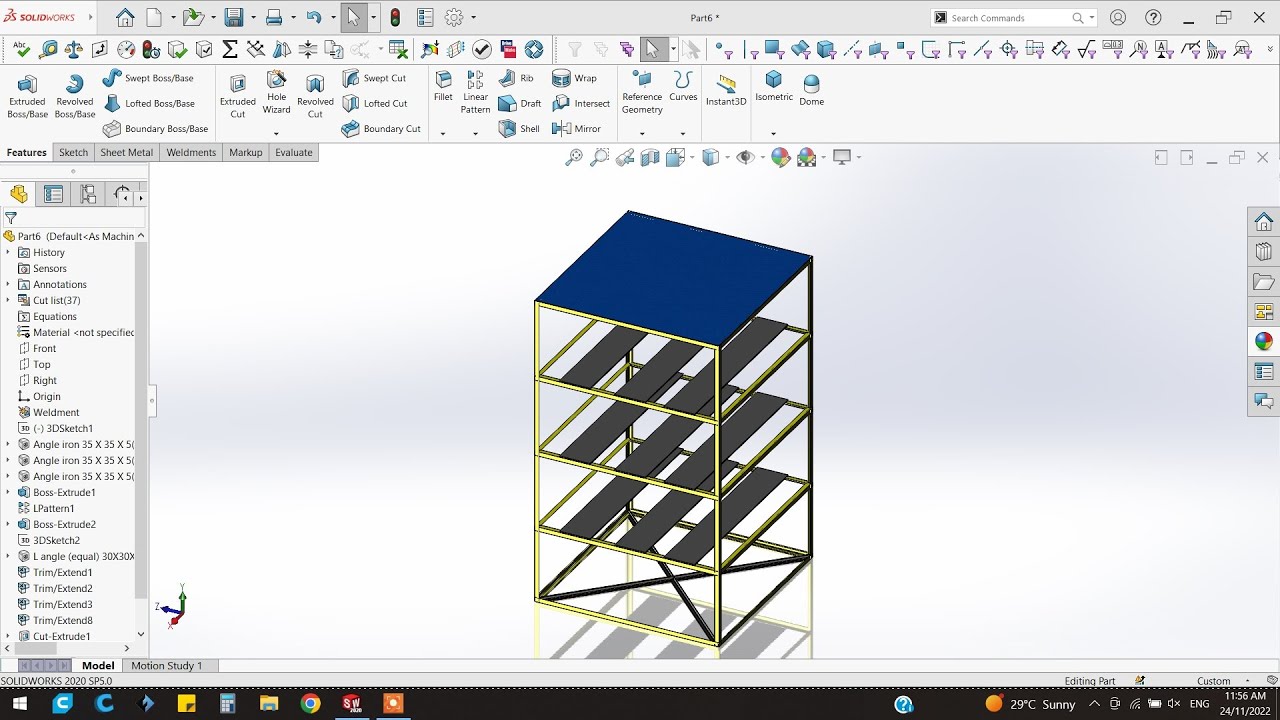Select the Revolved Boss/Base tool

(x=74, y=96)
